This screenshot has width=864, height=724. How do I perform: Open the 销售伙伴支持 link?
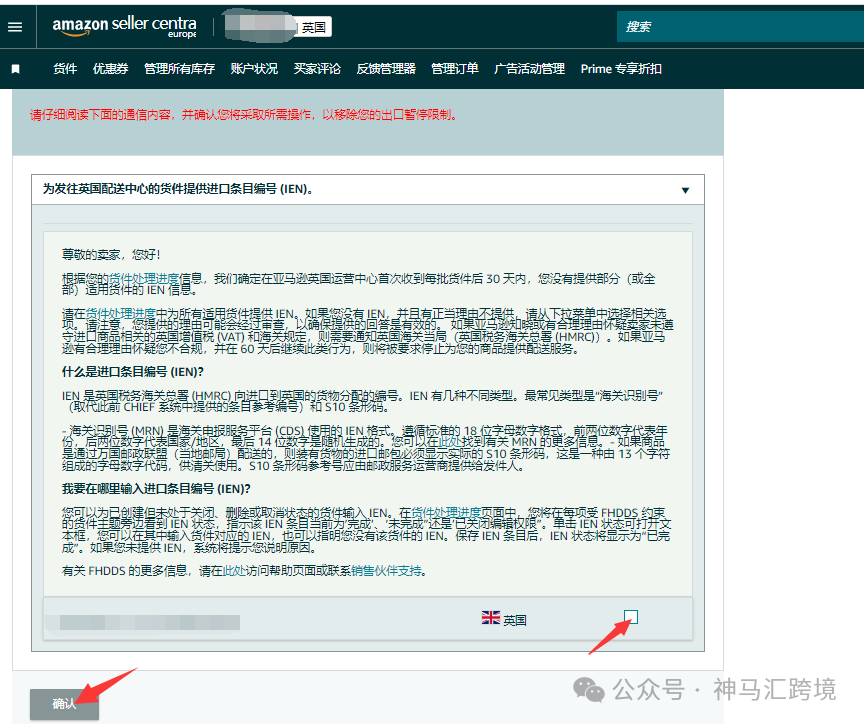386,571
